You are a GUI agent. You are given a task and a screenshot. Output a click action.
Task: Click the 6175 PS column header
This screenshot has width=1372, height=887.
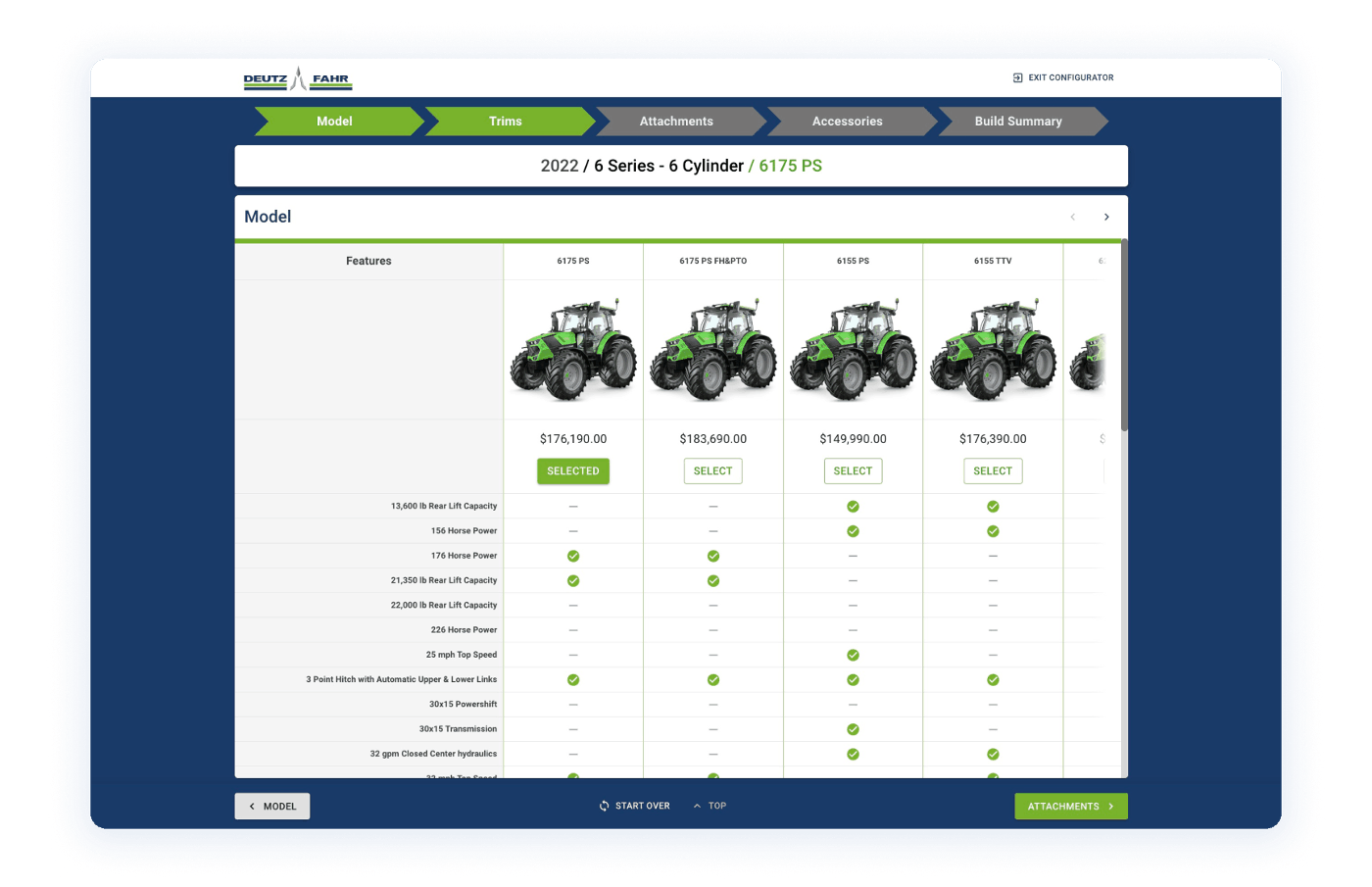pyautogui.click(x=573, y=262)
